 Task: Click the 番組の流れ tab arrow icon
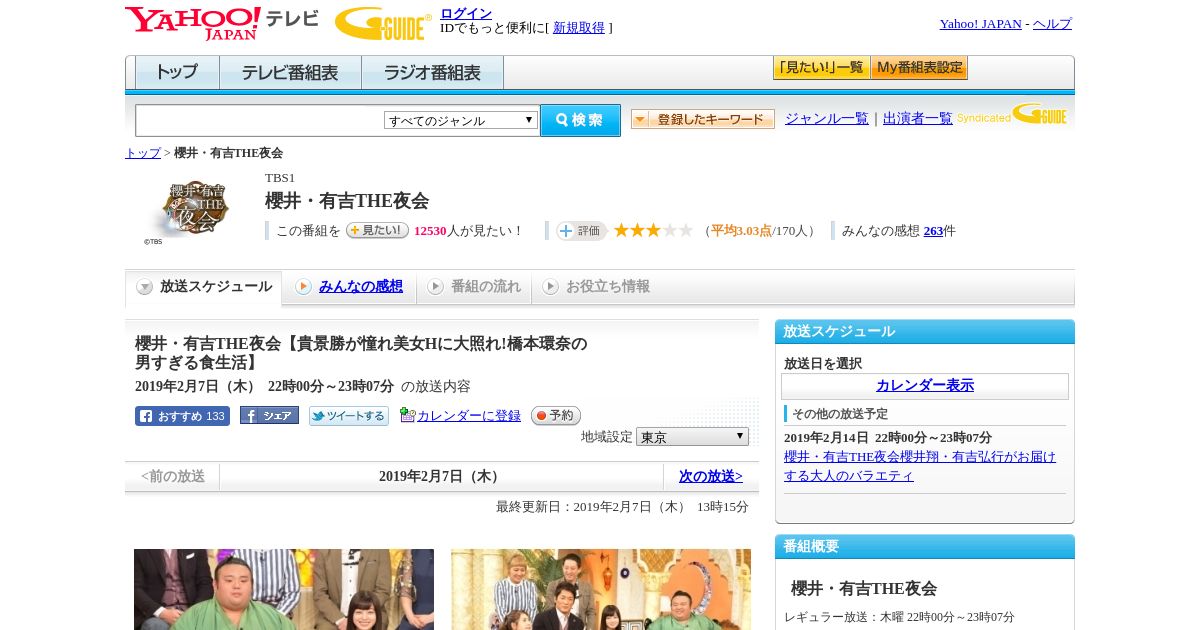click(435, 287)
